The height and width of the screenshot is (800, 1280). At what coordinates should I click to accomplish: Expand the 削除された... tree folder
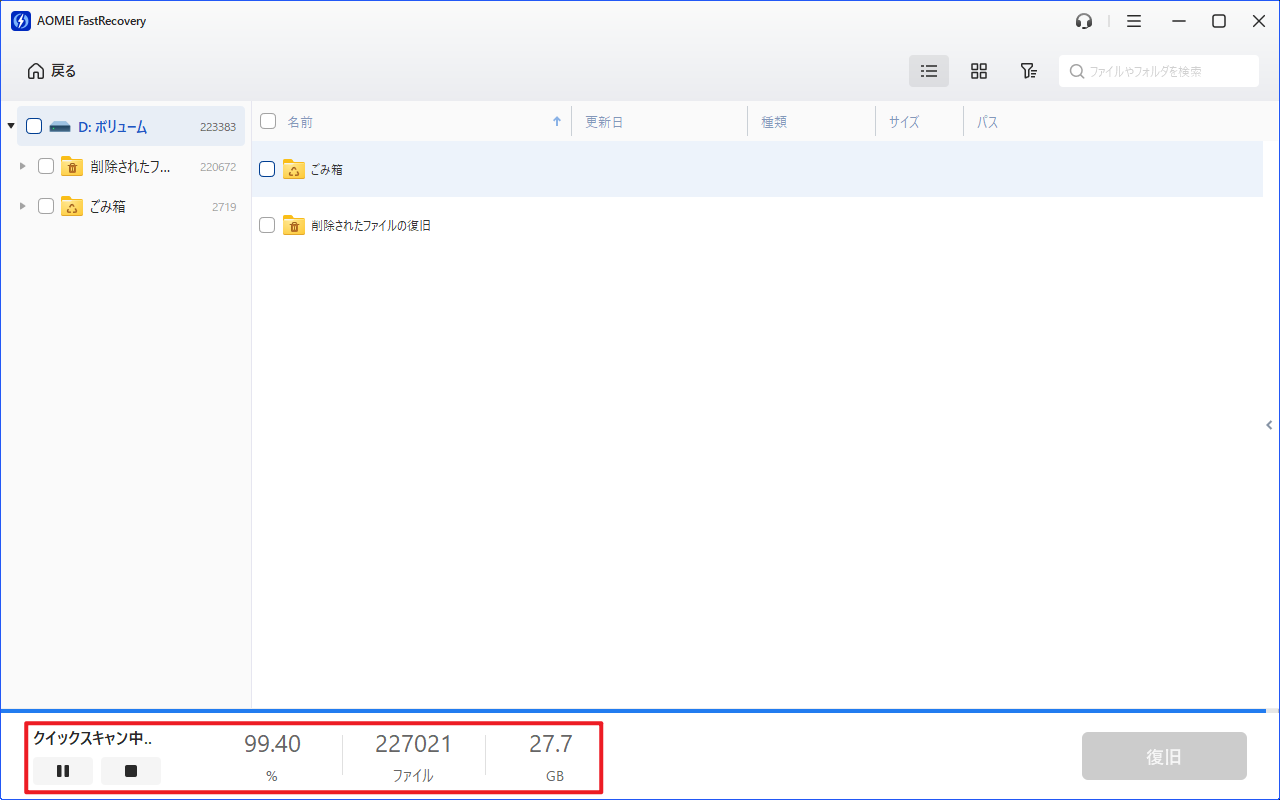pos(23,166)
